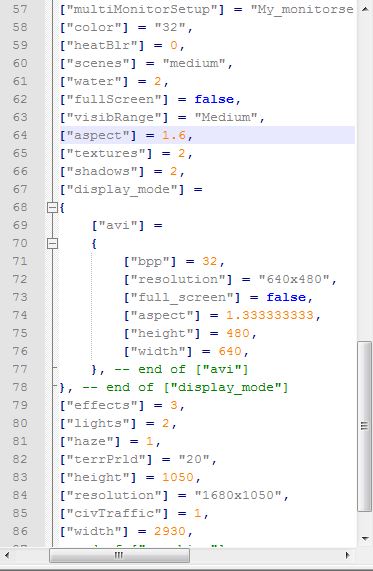The height and width of the screenshot is (571, 373).
Task: Click the 1.333333333 aspect value
Action: tap(270, 315)
